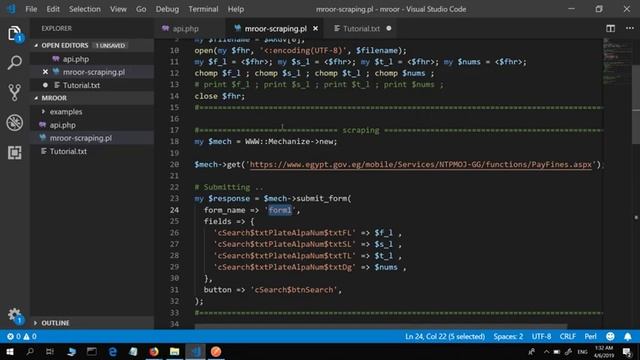Click the feedback smiley in status bar
Viewport: 640px width, 360px height.
[x=610, y=336]
